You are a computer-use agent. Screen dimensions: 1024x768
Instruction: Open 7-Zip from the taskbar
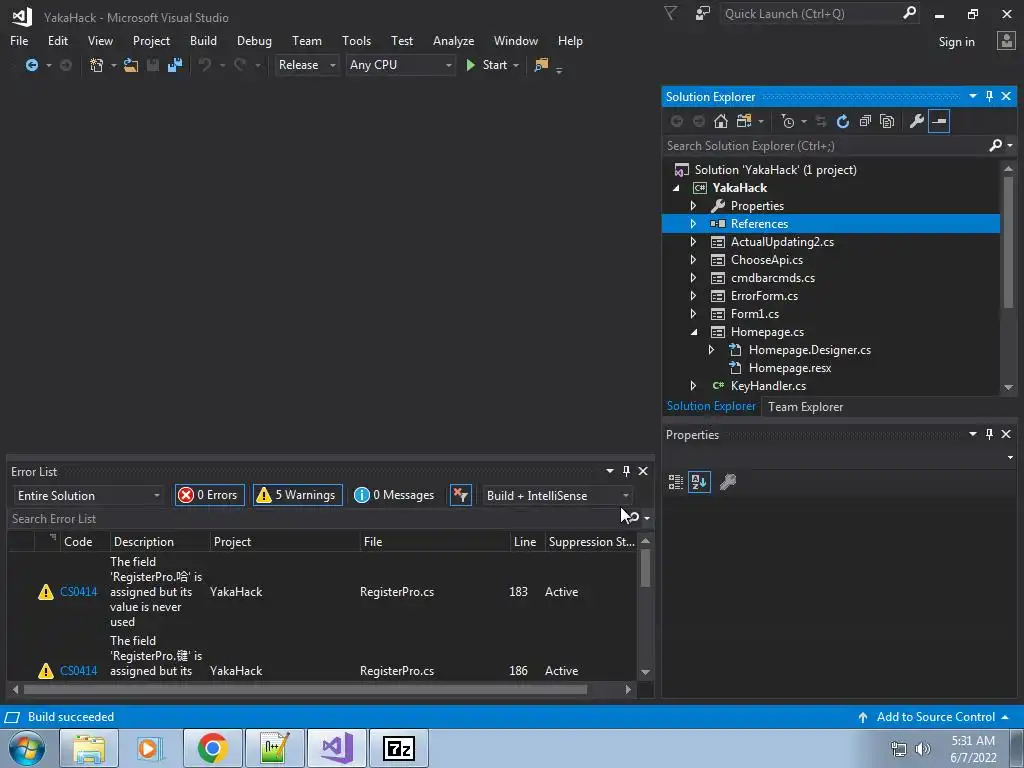click(399, 748)
